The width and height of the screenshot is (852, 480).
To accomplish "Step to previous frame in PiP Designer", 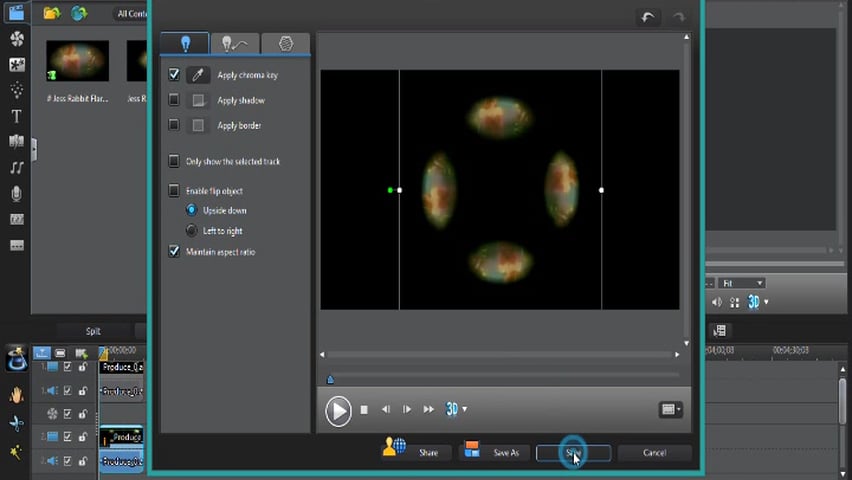I will point(385,409).
